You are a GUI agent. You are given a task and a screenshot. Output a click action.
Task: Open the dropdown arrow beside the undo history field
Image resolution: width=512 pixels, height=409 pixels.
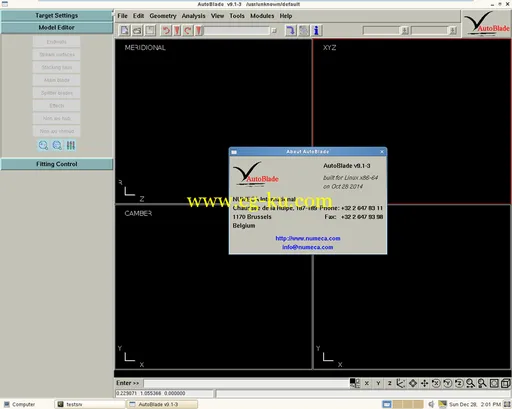[x=274, y=31]
